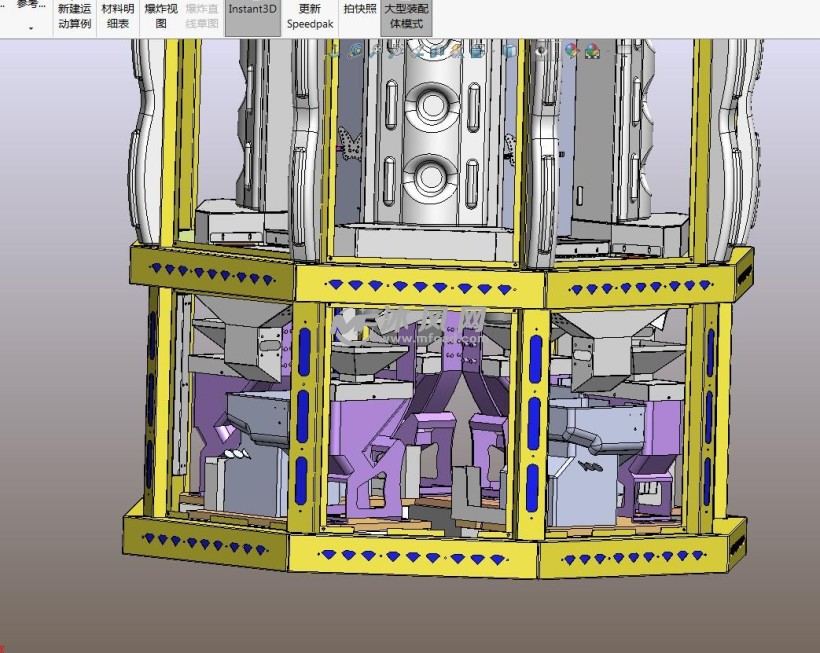Click 更新 Speedpak button
820x653 pixels.
tap(310, 16)
